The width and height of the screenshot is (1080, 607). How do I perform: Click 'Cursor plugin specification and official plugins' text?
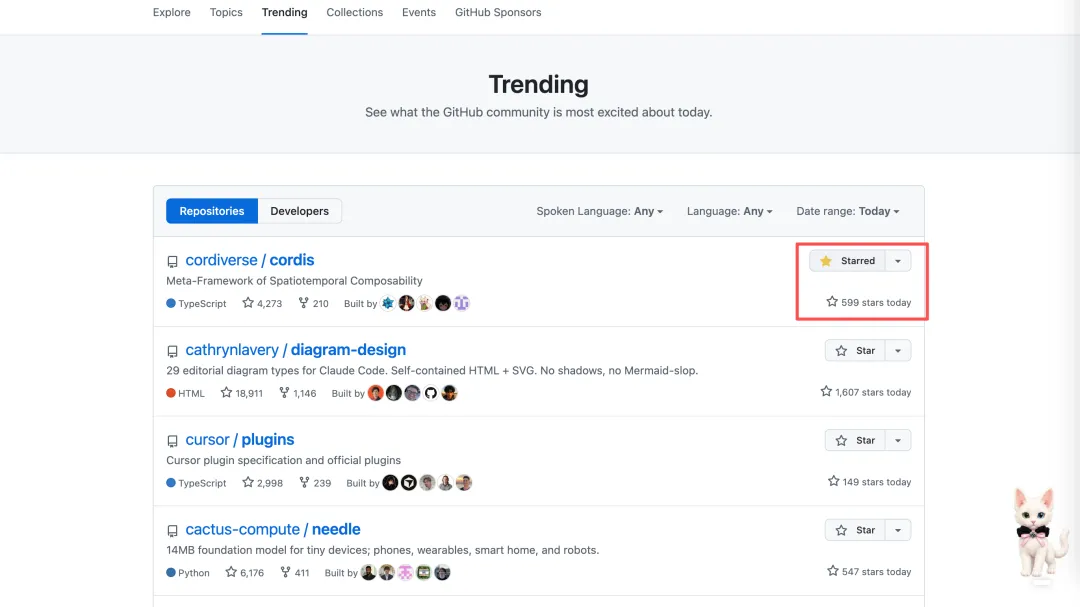(283, 460)
